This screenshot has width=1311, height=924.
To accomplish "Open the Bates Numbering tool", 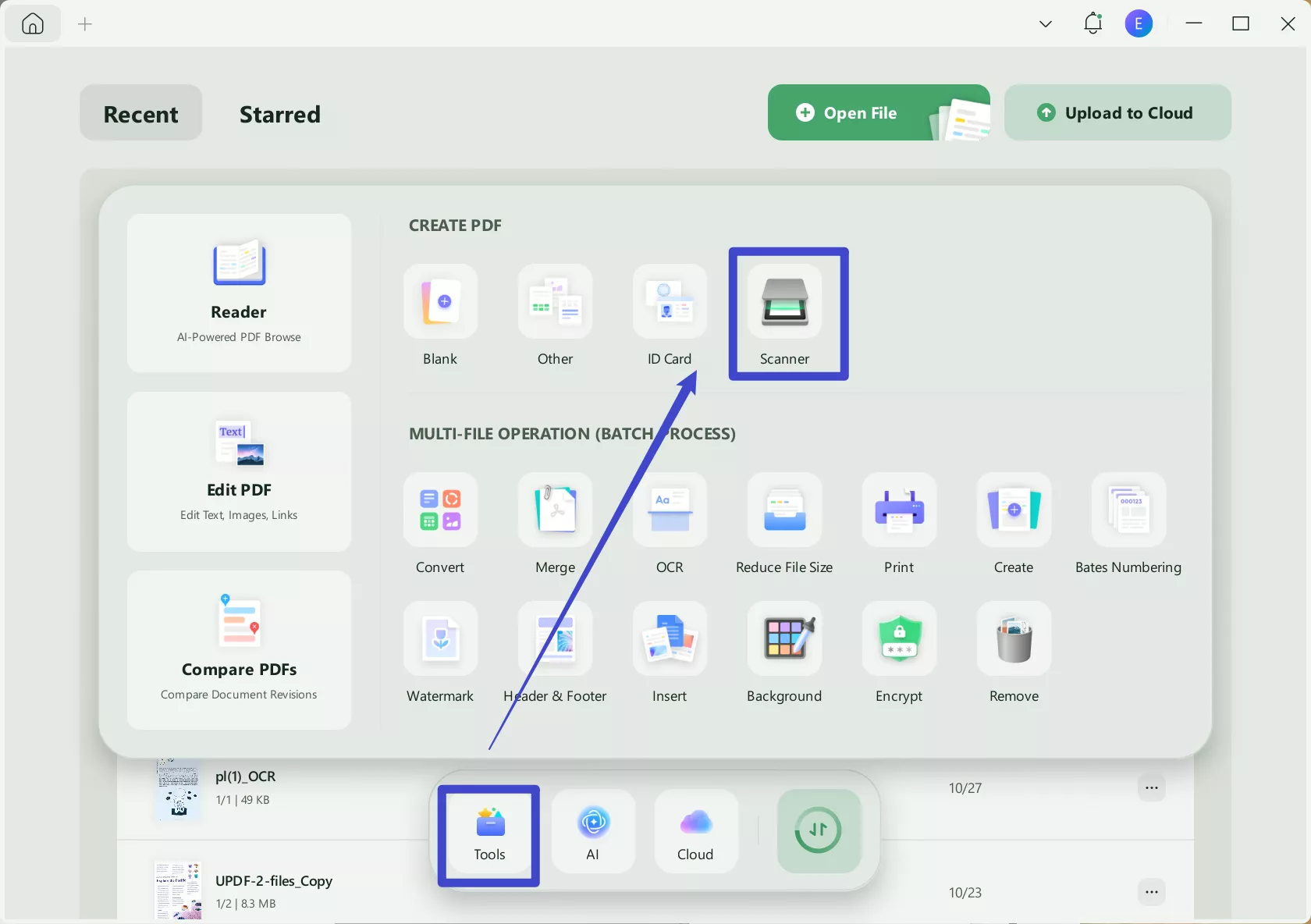I will 1128,523.
